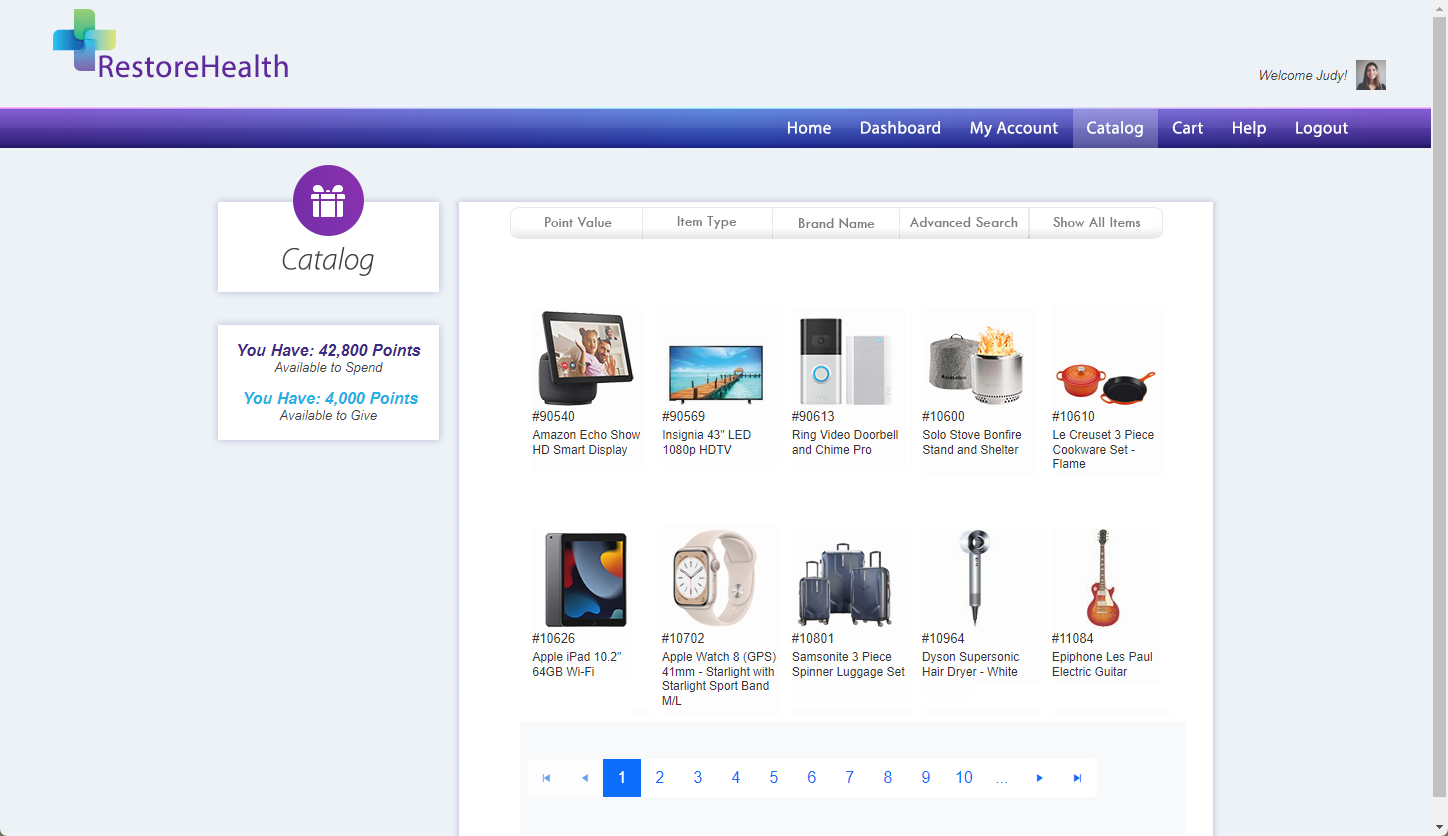The height and width of the screenshot is (836, 1448).
Task: Go to next page of results
Action: point(1040,778)
